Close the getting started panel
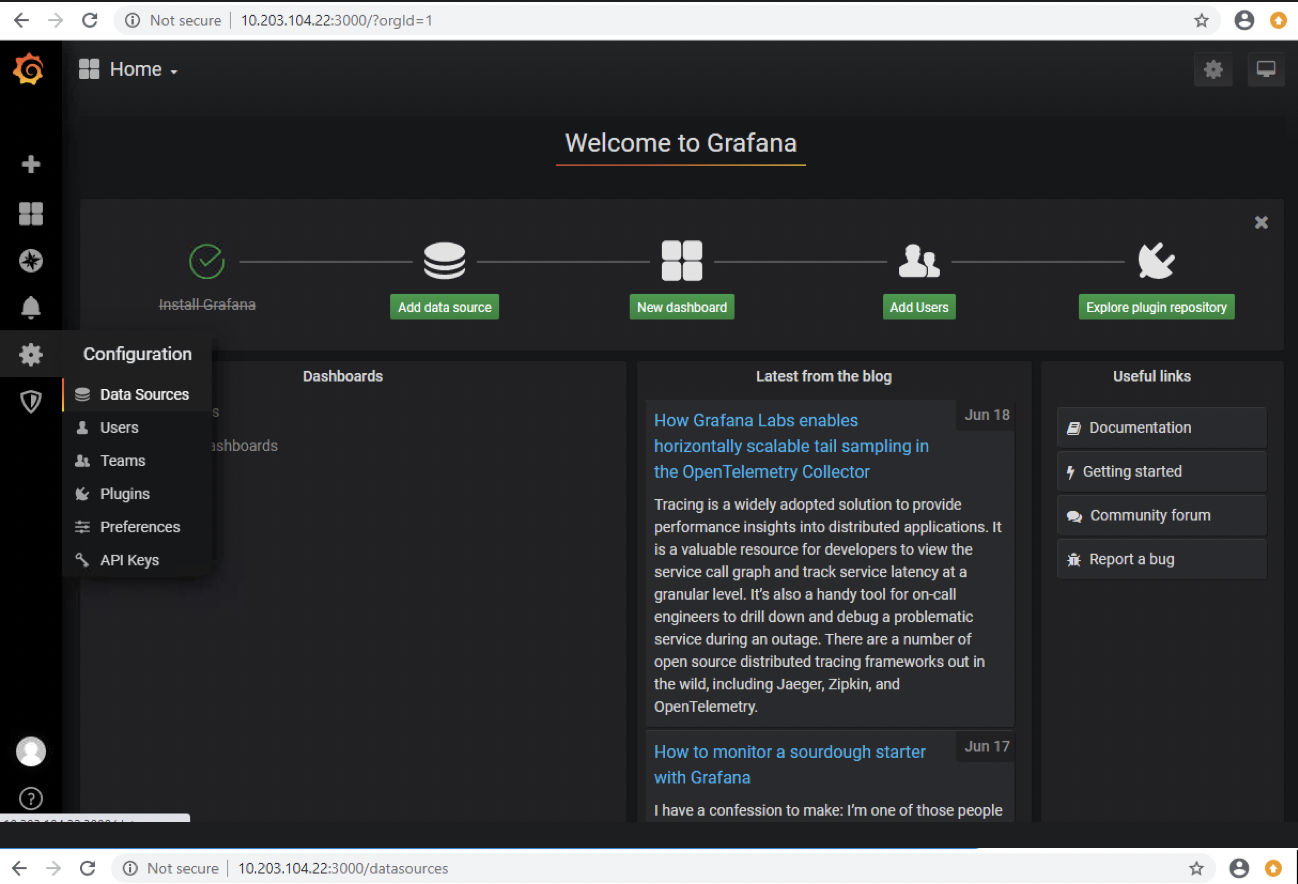The image size is (1298, 884). coord(1261,223)
